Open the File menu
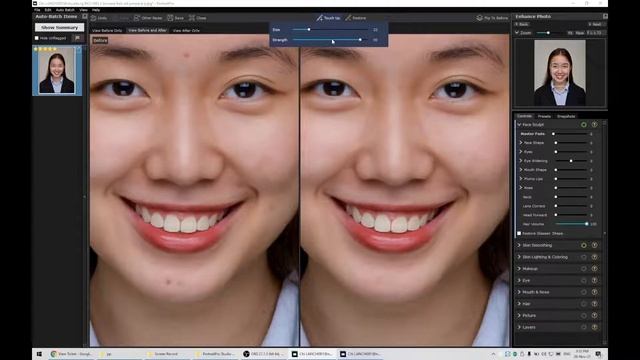The width and height of the screenshot is (640, 360). [x=37, y=10]
